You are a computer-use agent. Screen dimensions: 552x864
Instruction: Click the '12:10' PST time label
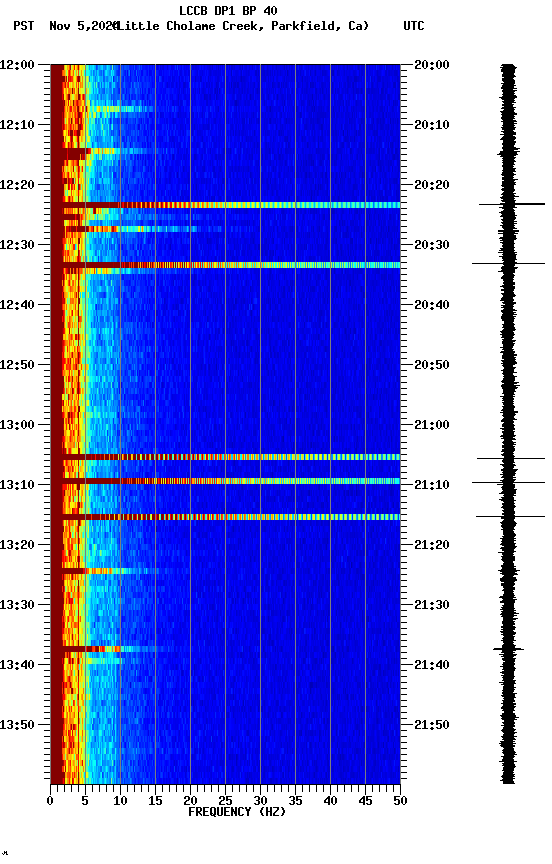pos(17,125)
